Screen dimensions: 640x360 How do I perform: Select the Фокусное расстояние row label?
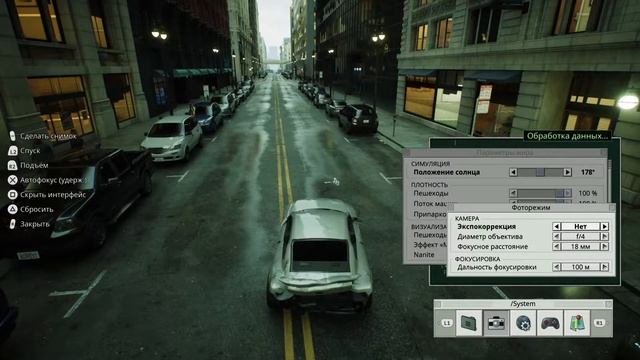[493, 247]
